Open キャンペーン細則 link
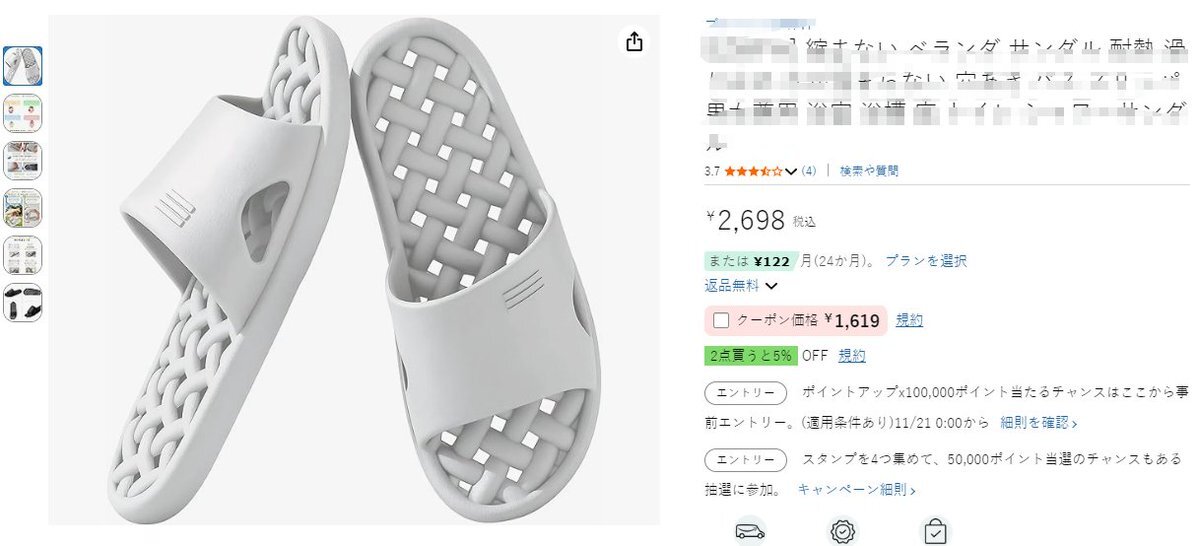Image resolution: width=1199 pixels, height=546 pixels. 856,490
